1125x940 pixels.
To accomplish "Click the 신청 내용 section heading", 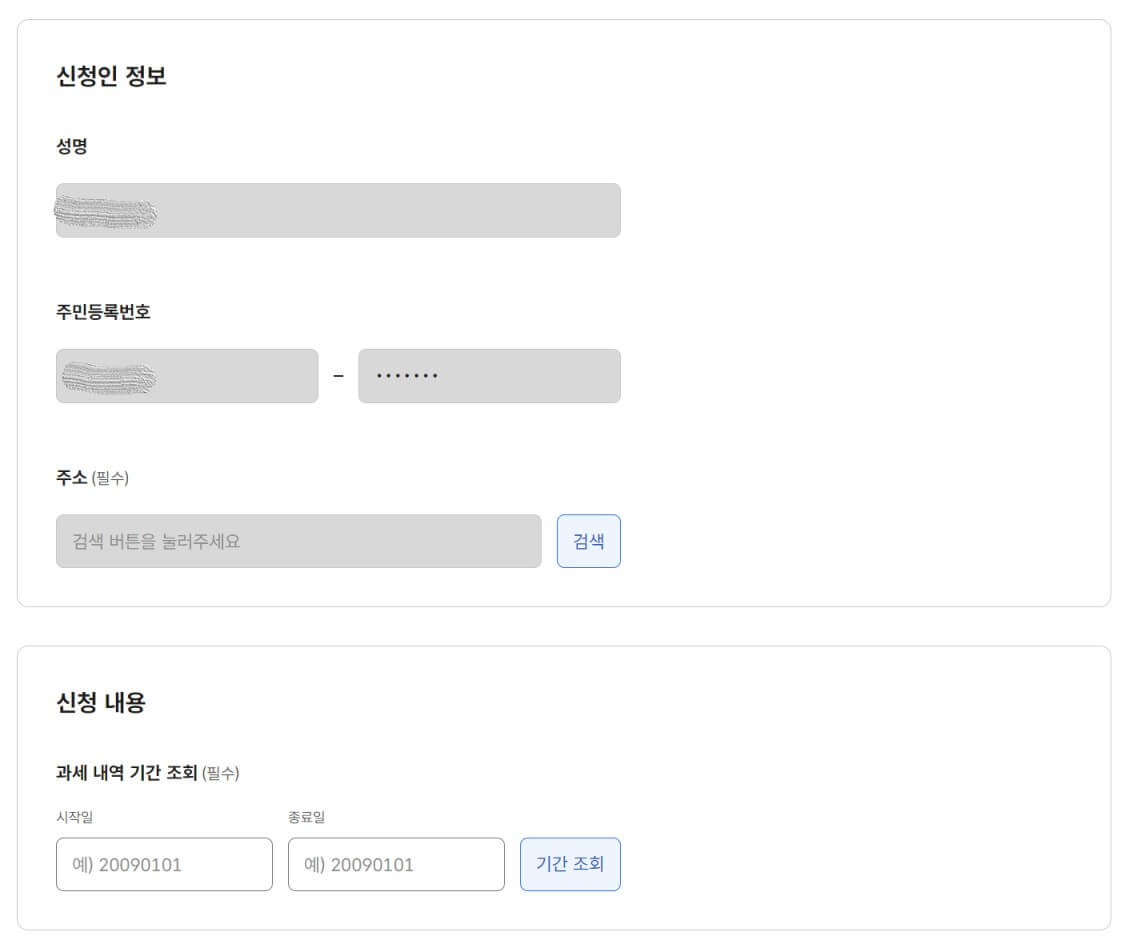I will (x=101, y=702).
